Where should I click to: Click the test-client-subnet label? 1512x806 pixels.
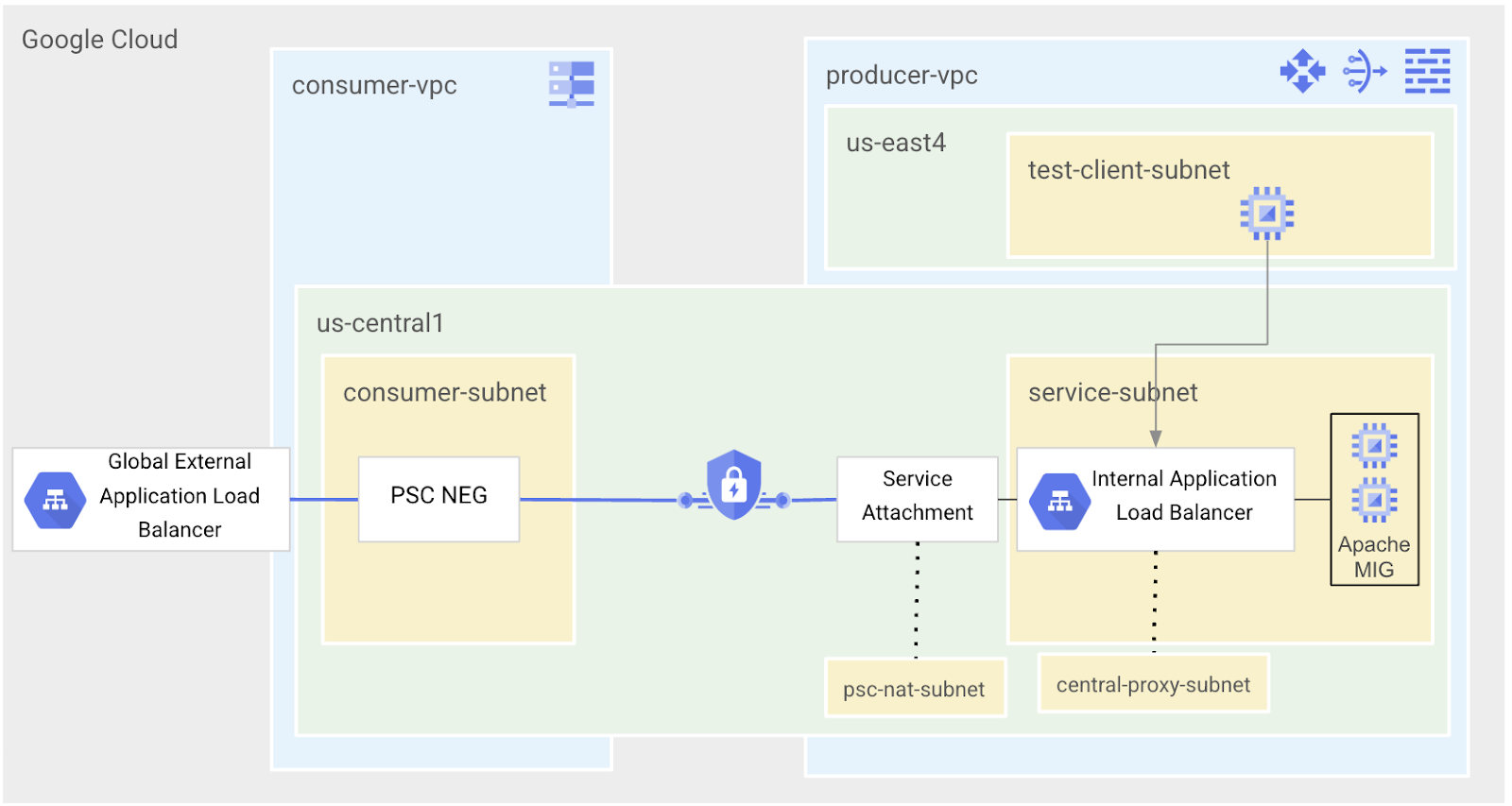coord(1128,170)
